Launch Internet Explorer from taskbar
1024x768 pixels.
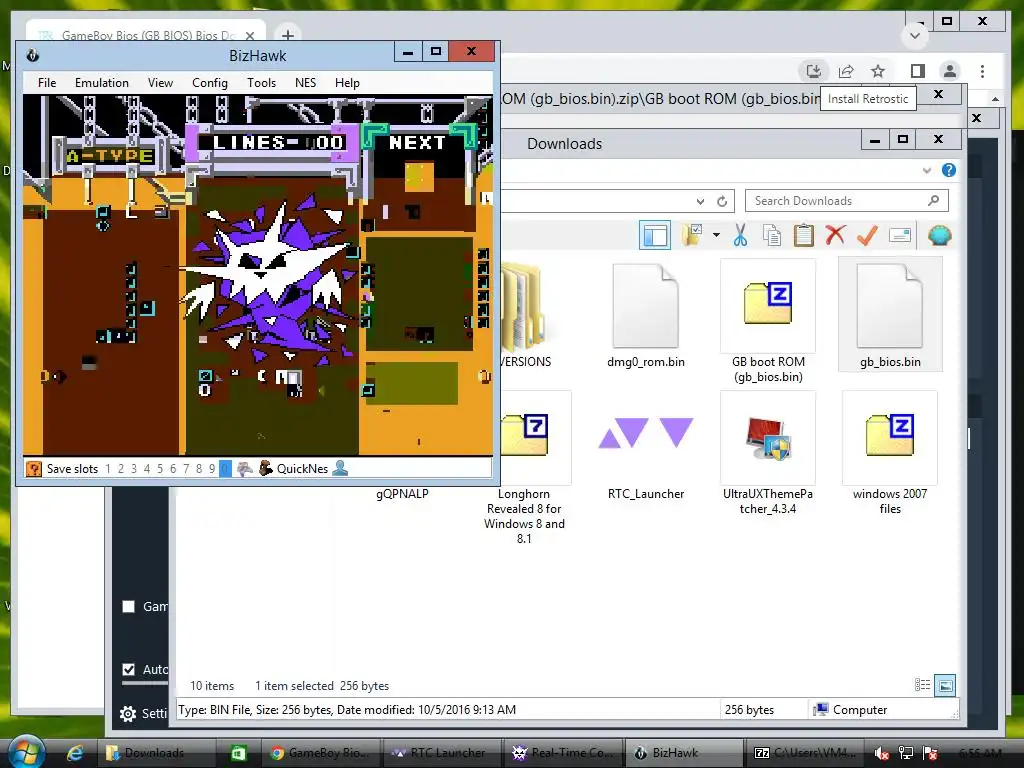[x=74, y=753]
